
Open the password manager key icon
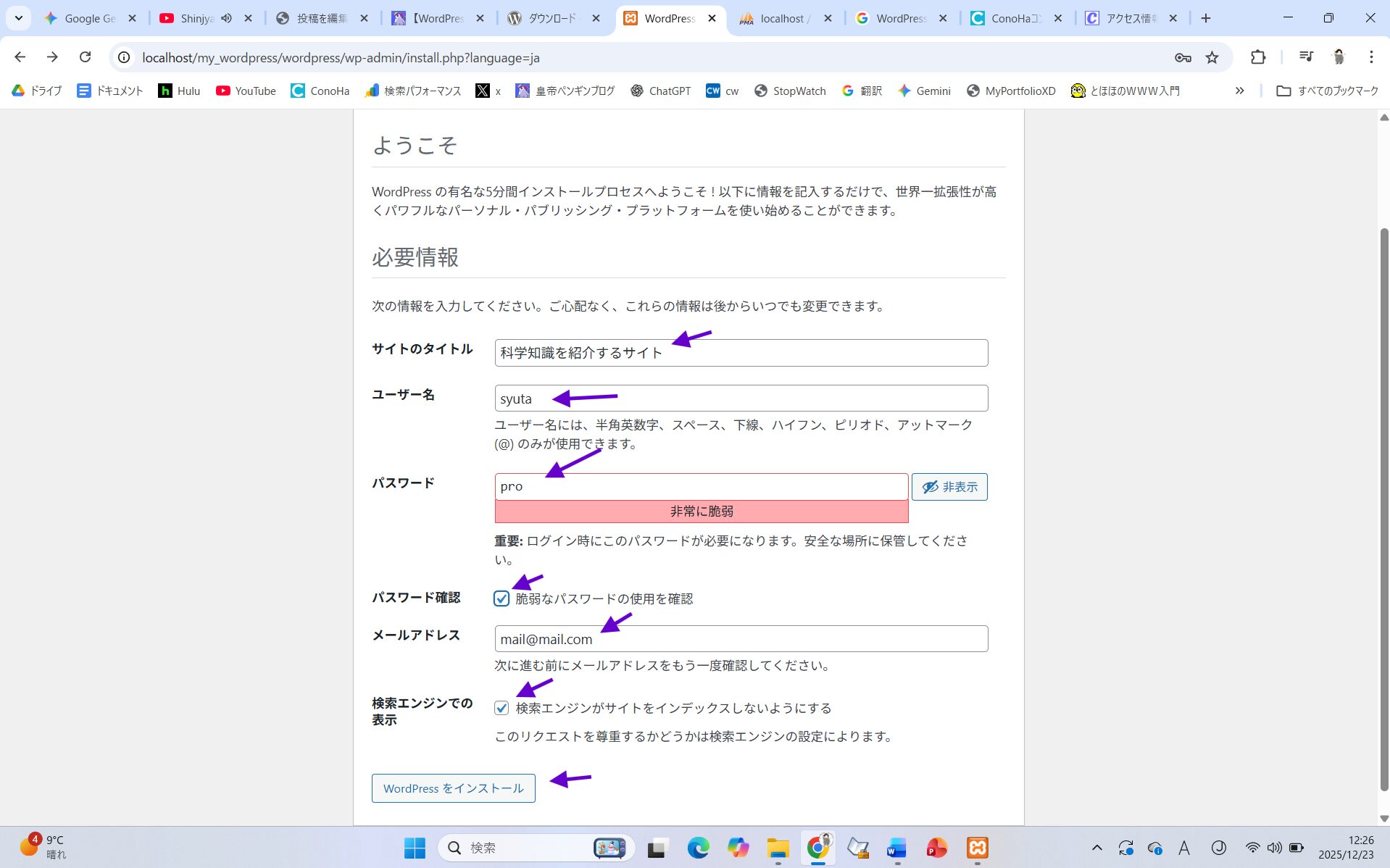point(1183,57)
